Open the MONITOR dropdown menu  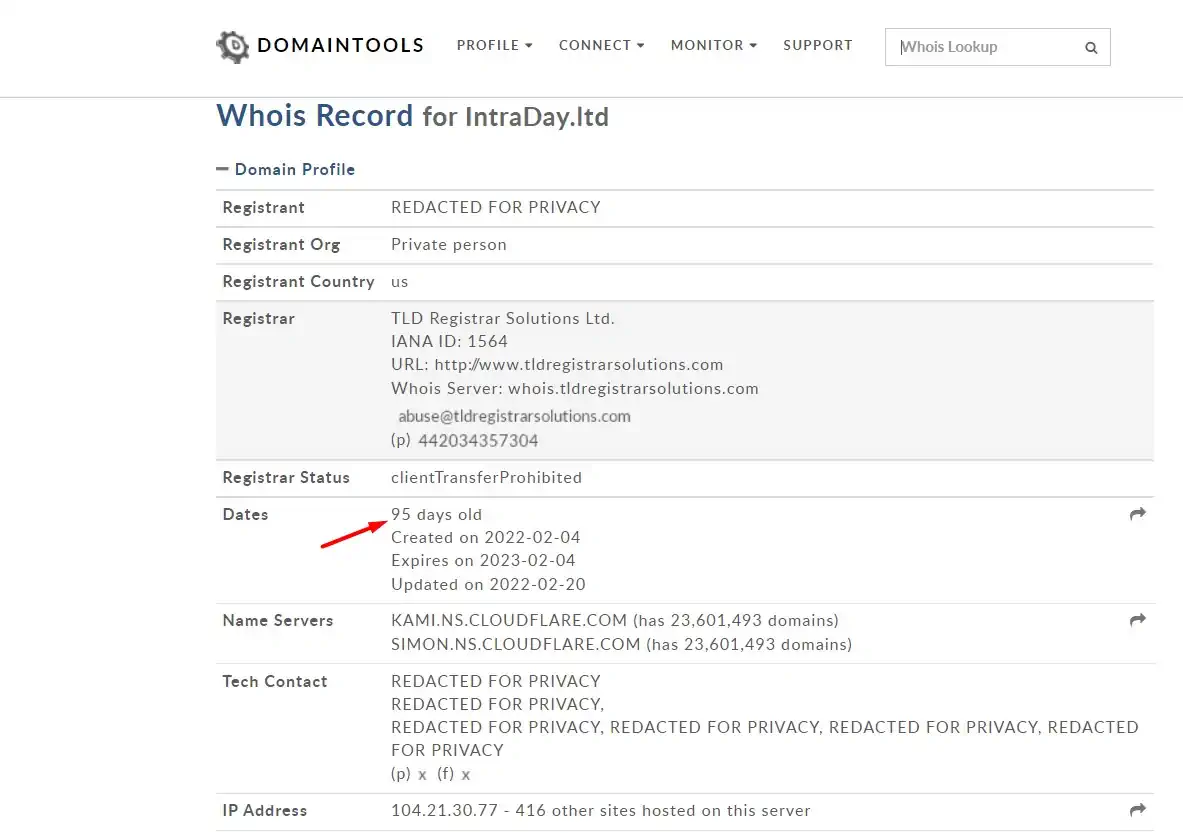(x=714, y=45)
